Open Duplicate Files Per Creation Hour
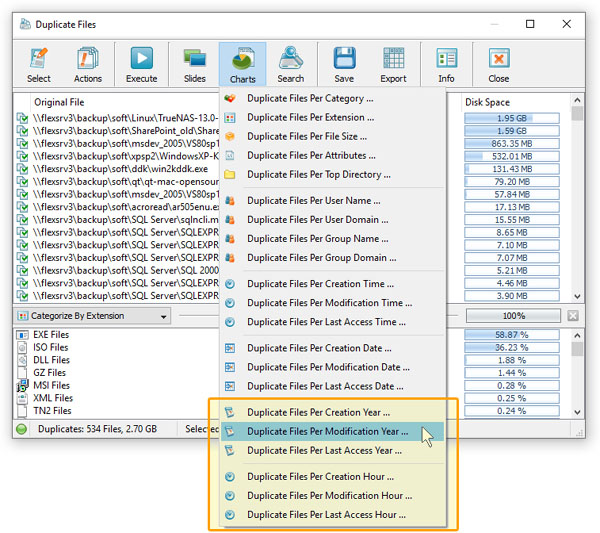The width and height of the screenshot is (600, 533). pyautogui.click(x=332, y=477)
